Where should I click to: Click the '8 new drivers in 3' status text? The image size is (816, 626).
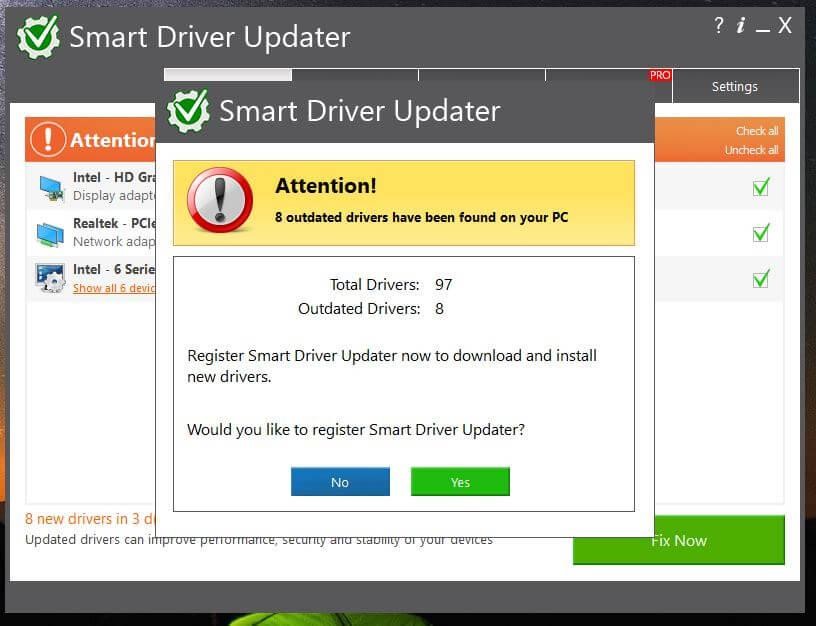[x=90, y=519]
